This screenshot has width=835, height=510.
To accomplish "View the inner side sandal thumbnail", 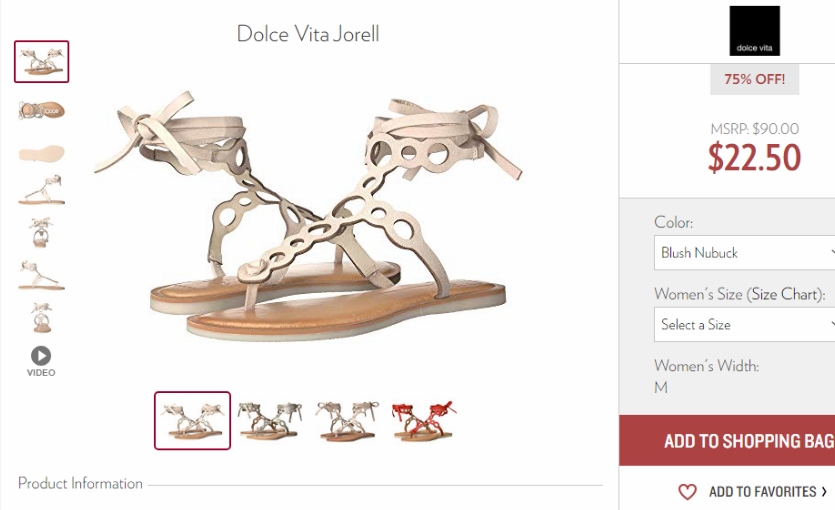I will [x=42, y=275].
